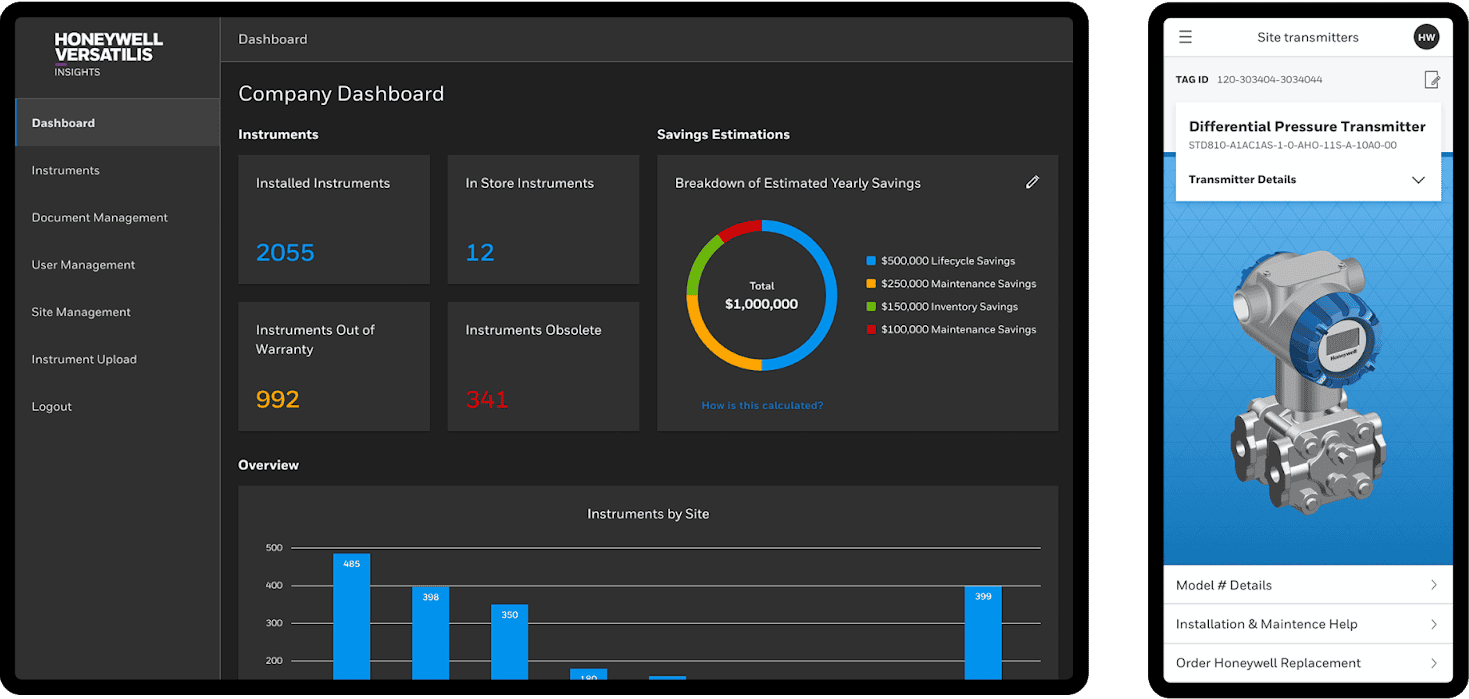Click the Overview section heading
This screenshot has height=699, width=1469.
[268, 465]
